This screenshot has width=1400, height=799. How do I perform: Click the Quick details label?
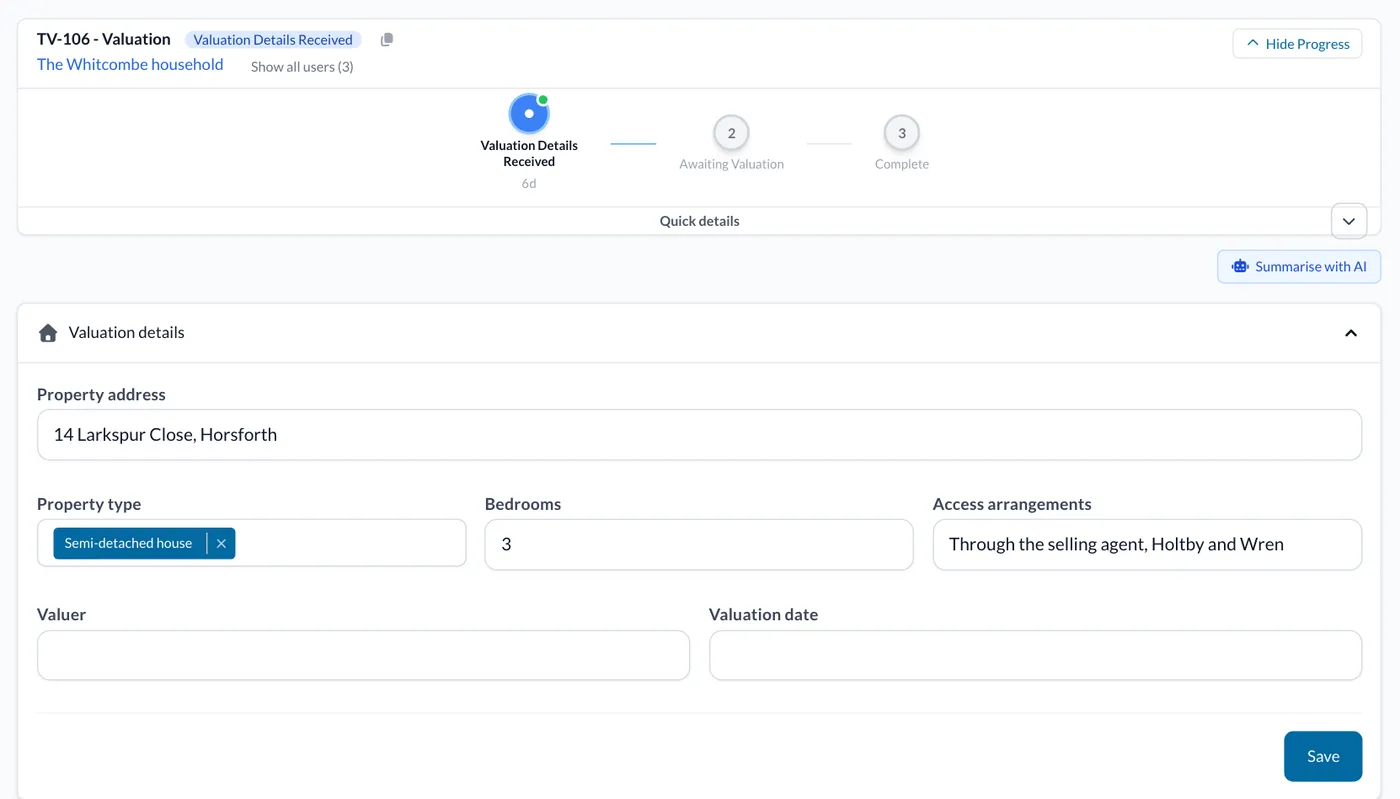coord(699,221)
